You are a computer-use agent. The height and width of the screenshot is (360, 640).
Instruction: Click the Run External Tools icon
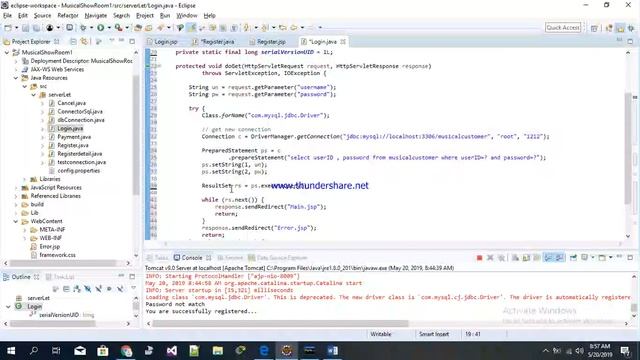pos(118,28)
